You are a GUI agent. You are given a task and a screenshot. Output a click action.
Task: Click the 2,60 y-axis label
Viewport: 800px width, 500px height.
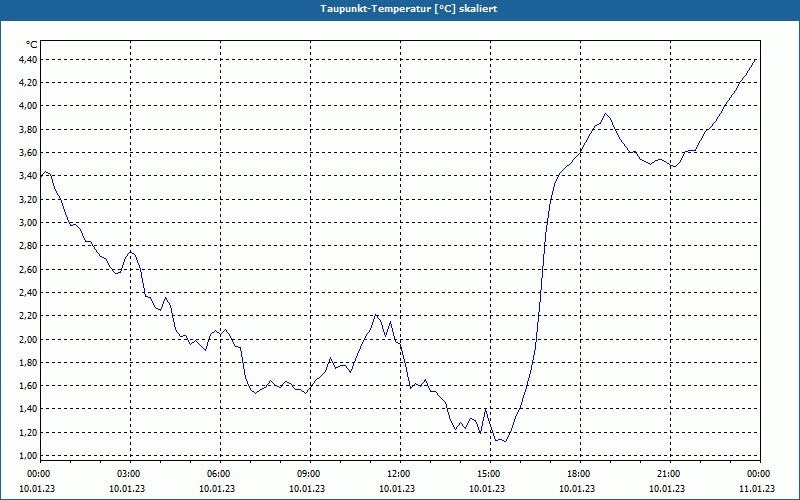(x=28, y=269)
